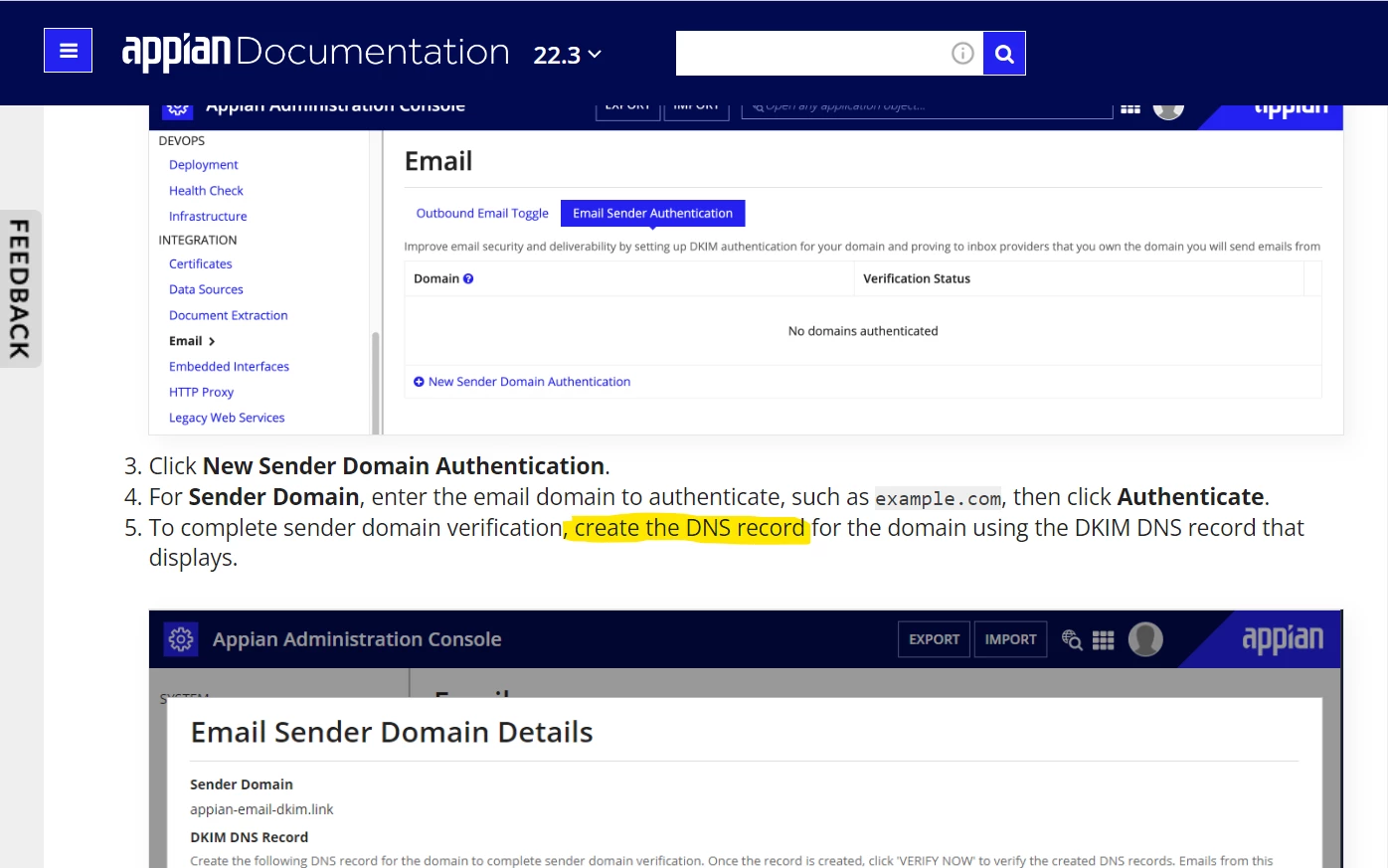Click the magnifier search button
Image resolution: width=1388 pixels, height=868 pixels.
coord(1004,54)
